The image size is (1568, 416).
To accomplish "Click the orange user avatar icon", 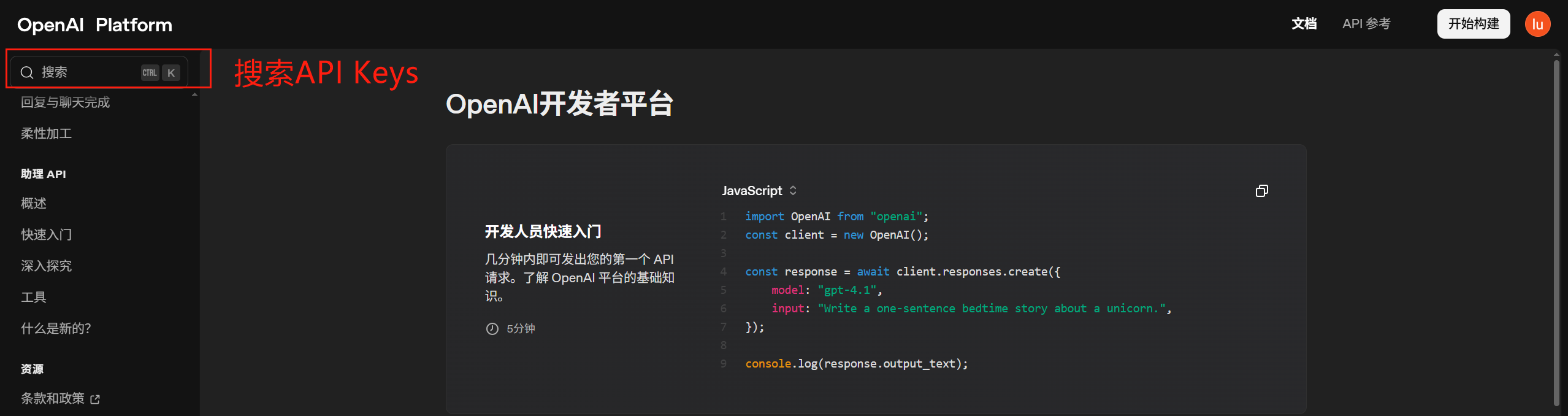I will pos(1537,24).
